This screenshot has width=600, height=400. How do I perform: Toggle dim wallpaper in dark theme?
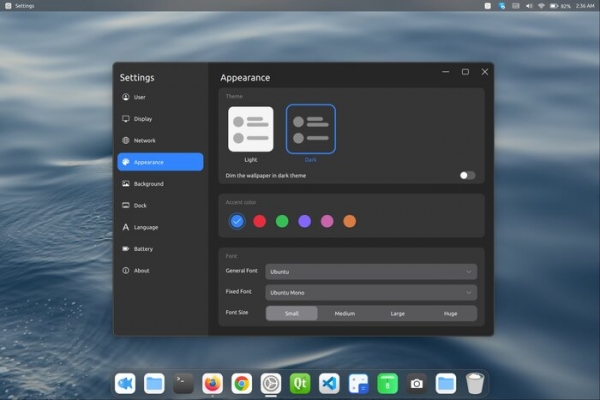click(x=467, y=175)
